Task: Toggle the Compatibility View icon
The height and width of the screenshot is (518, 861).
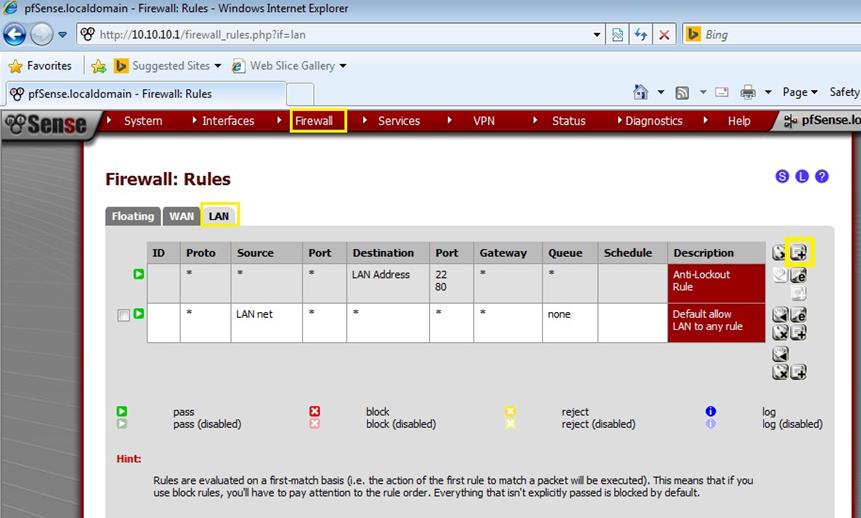Action: click(617, 35)
